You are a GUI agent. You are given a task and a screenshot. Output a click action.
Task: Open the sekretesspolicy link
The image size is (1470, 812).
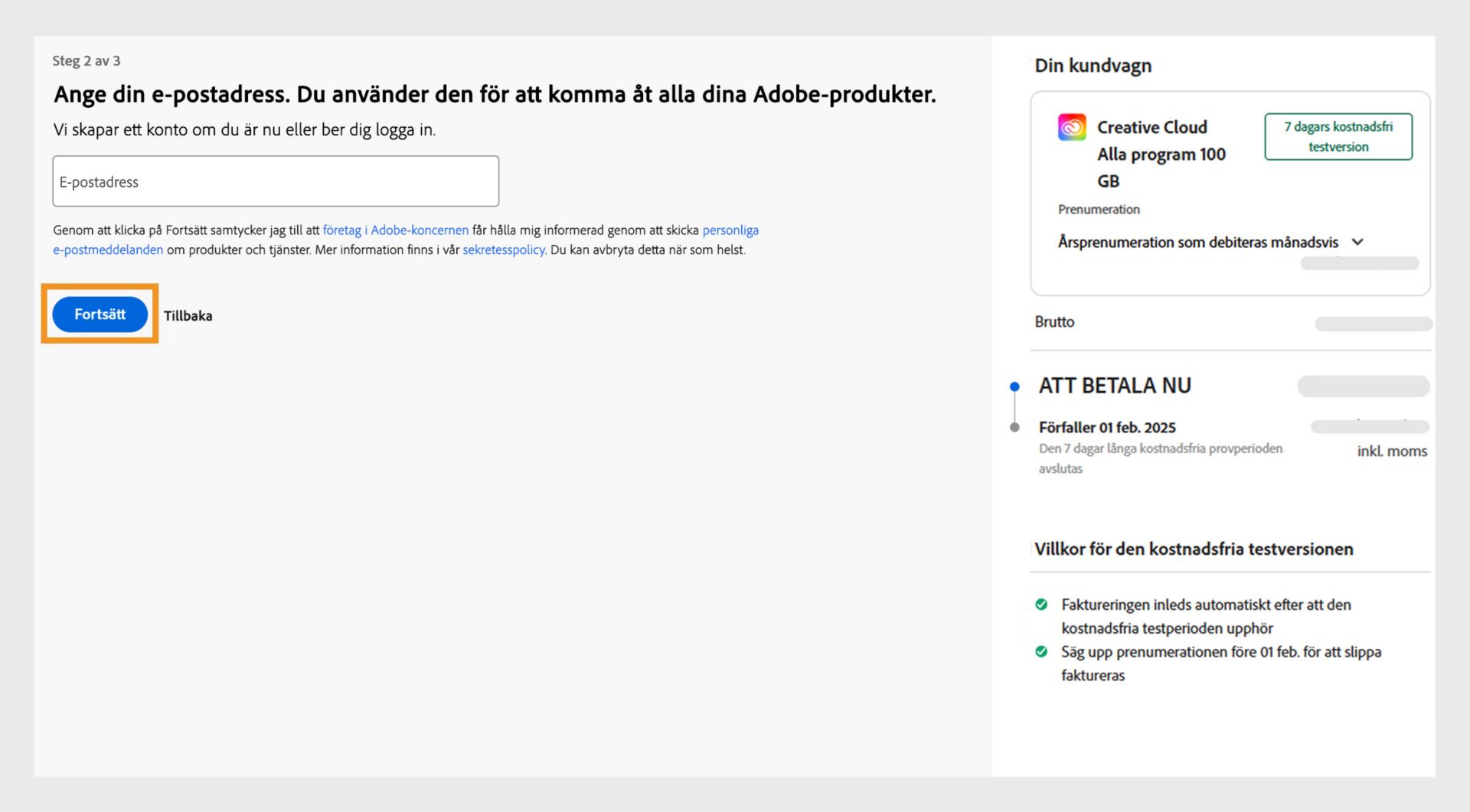[504, 249]
